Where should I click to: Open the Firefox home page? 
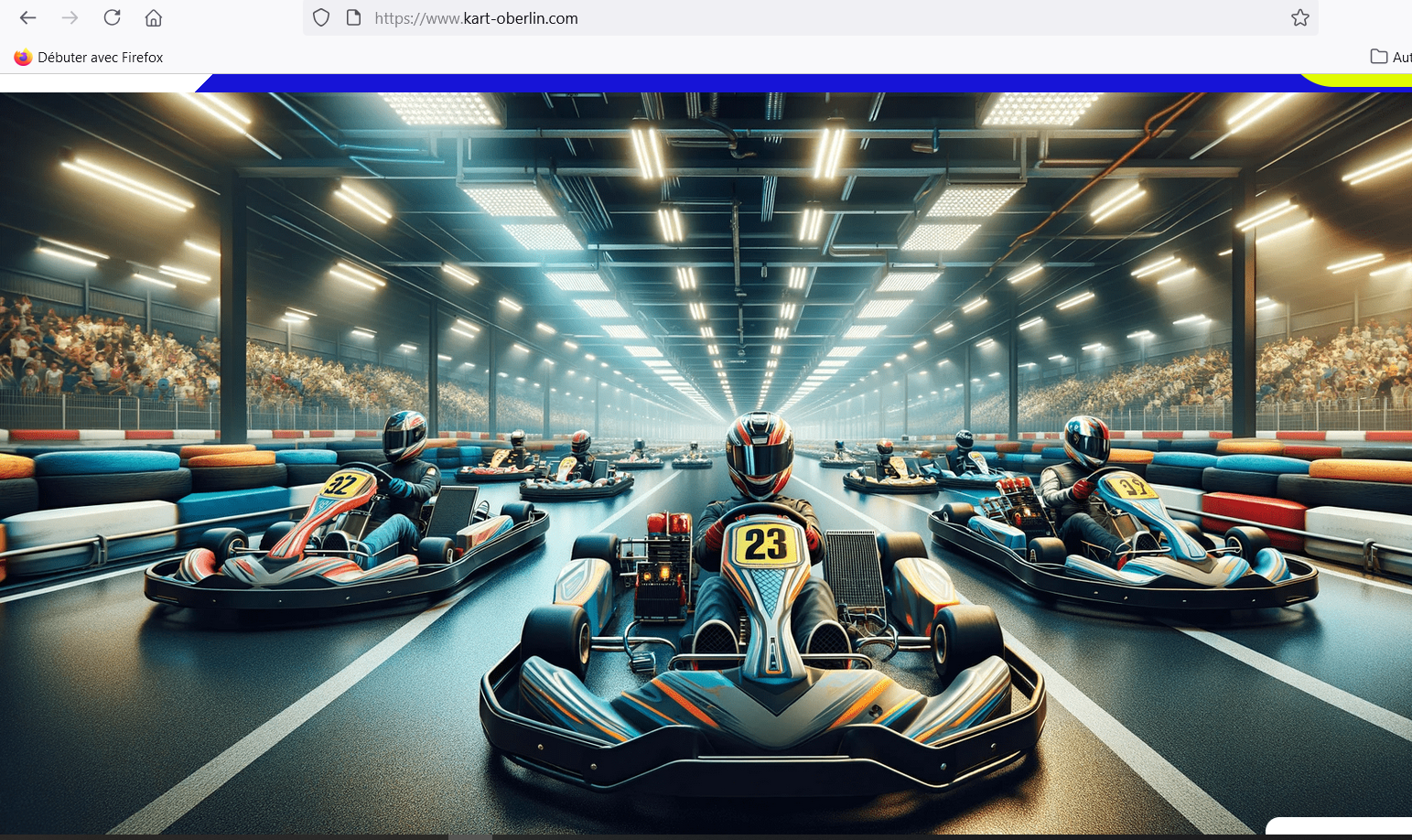point(154,18)
